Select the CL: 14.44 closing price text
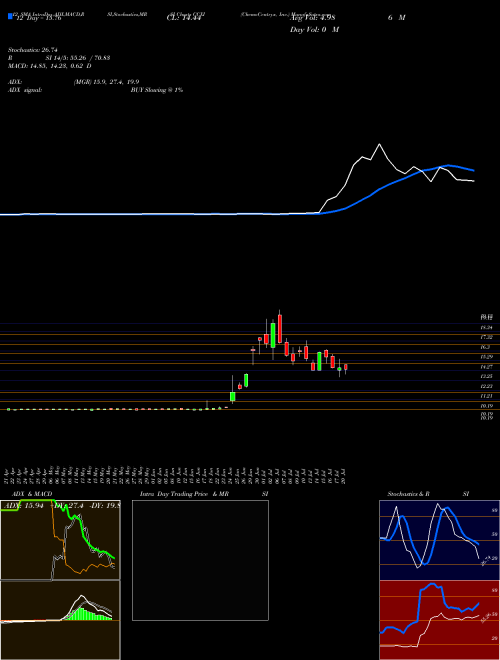Screen dimensions: 500x660 coord(183,18)
